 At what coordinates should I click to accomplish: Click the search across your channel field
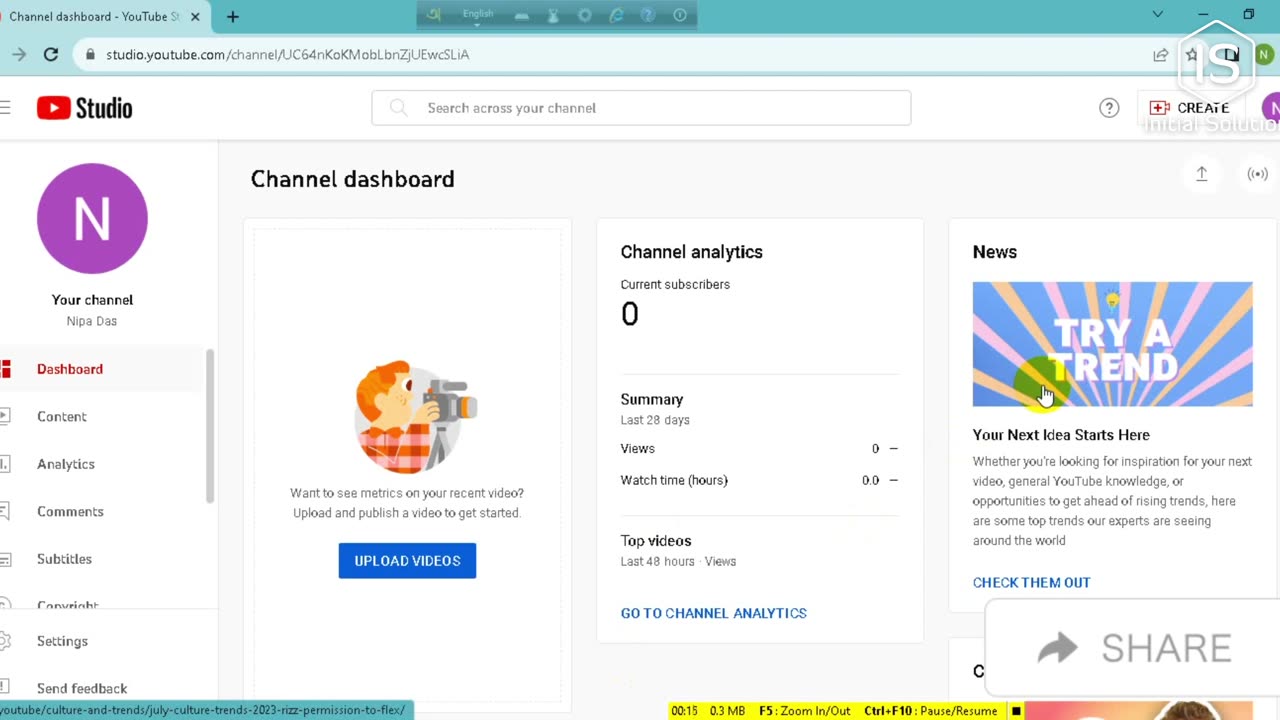tap(641, 108)
